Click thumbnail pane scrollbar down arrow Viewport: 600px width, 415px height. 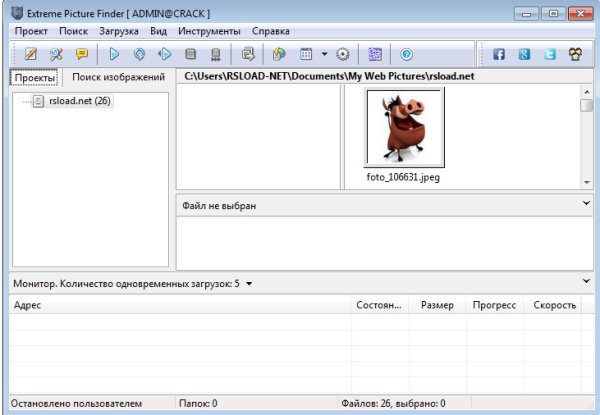pyautogui.click(x=587, y=182)
